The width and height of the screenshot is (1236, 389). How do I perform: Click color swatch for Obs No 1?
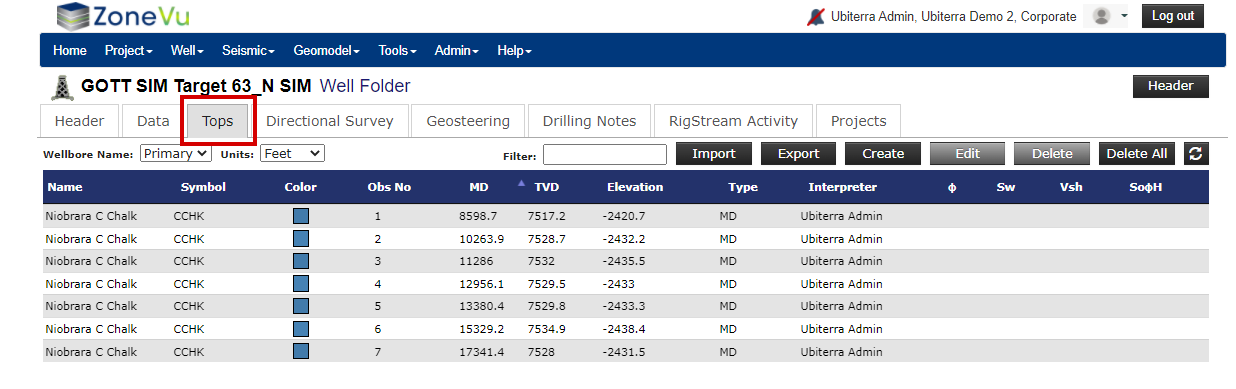point(300,216)
